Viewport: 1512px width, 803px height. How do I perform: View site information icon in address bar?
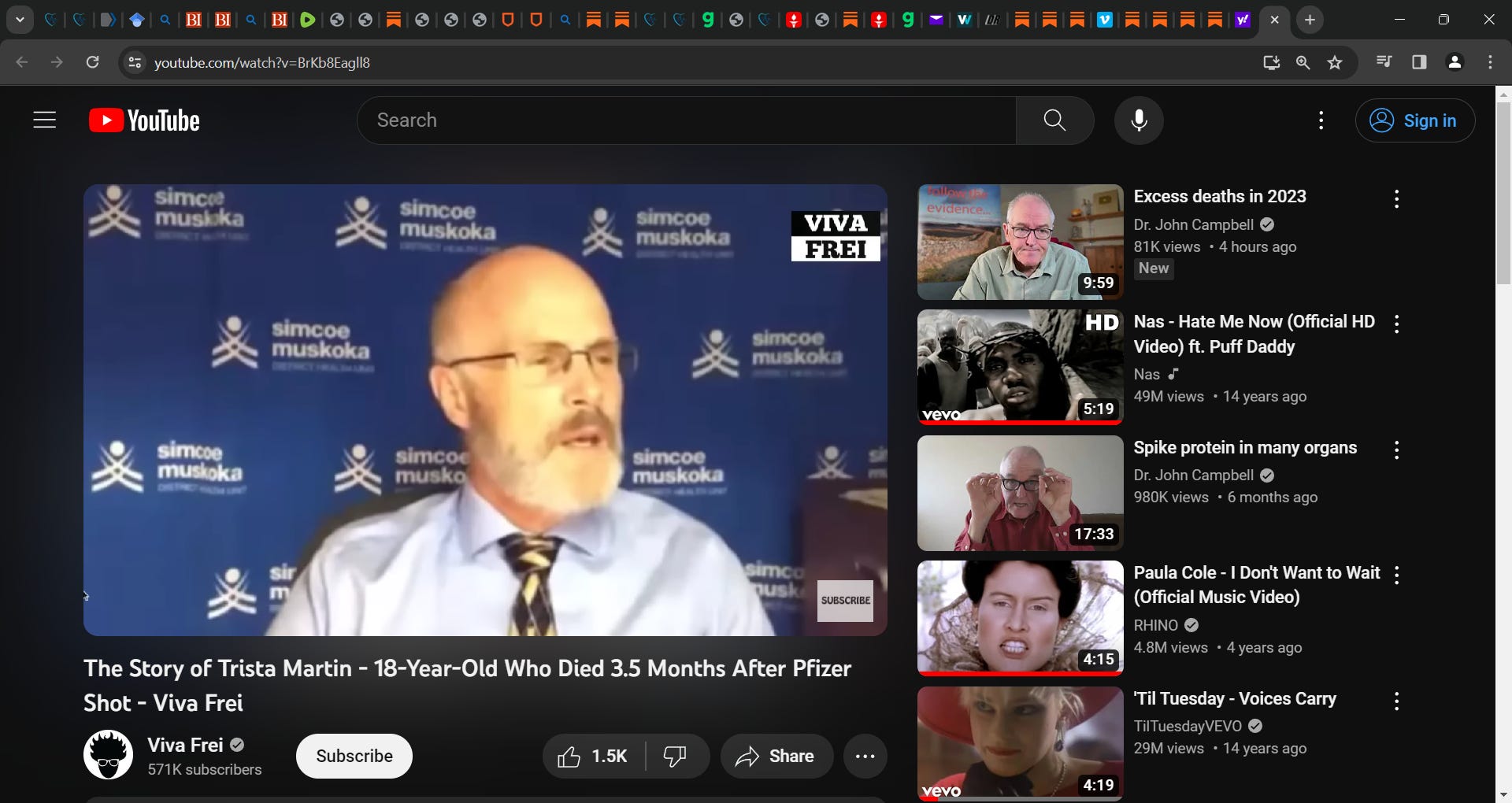[135, 62]
